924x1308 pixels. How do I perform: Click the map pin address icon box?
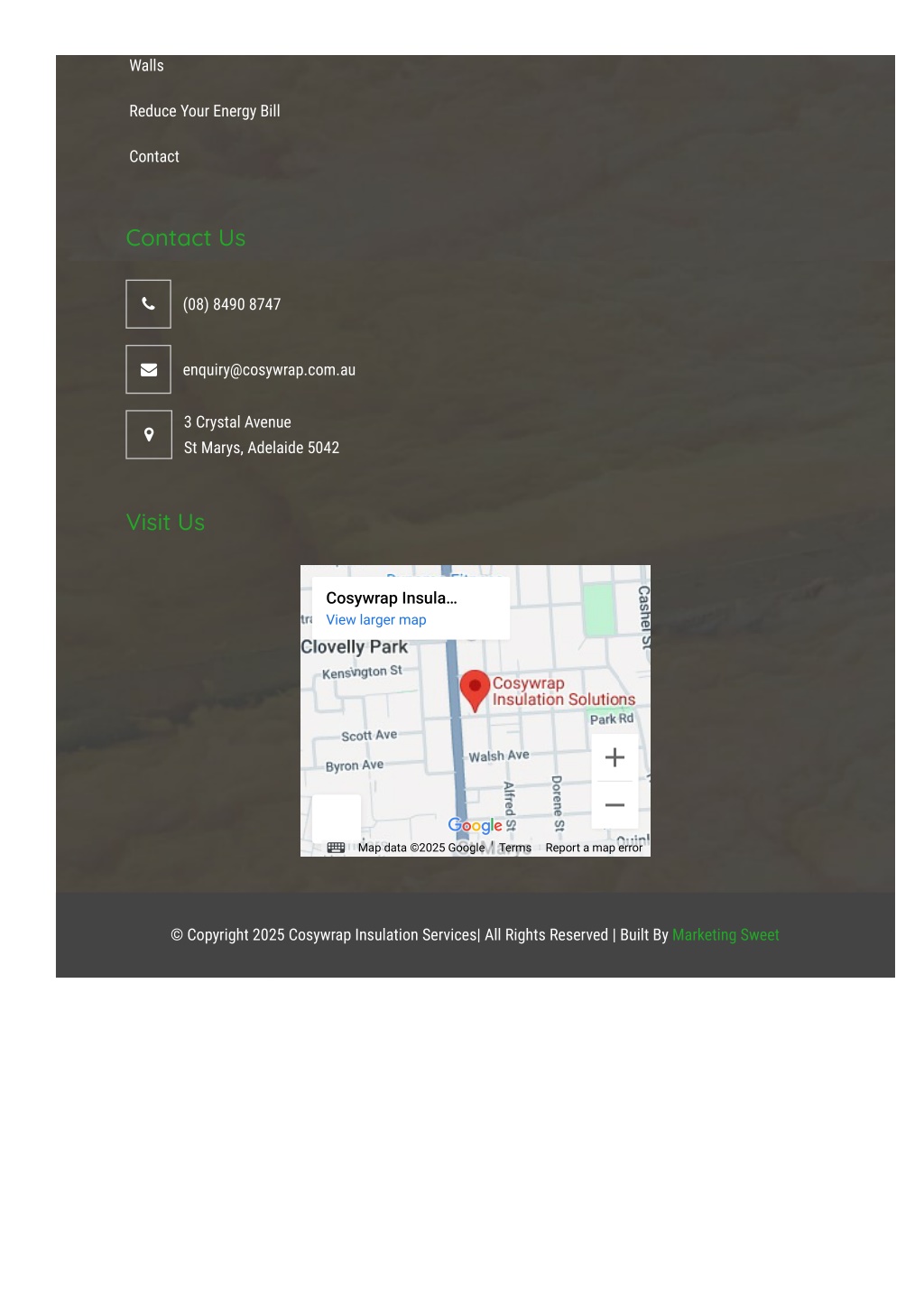pos(149,434)
